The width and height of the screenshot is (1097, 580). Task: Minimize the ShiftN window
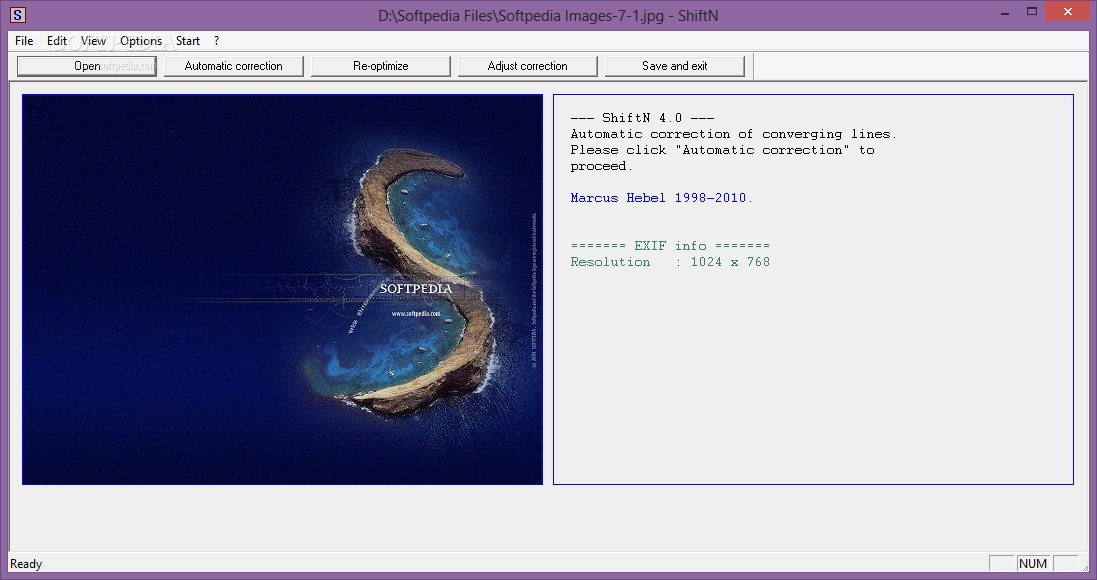(1005, 12)
